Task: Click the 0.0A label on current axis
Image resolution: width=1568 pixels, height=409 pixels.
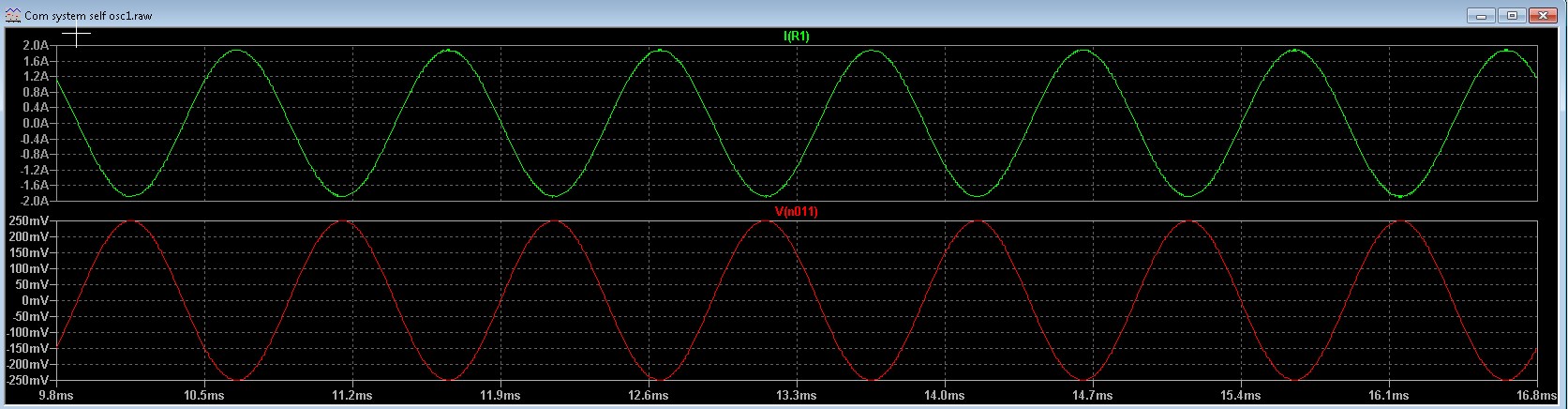Action: (36, 123)
